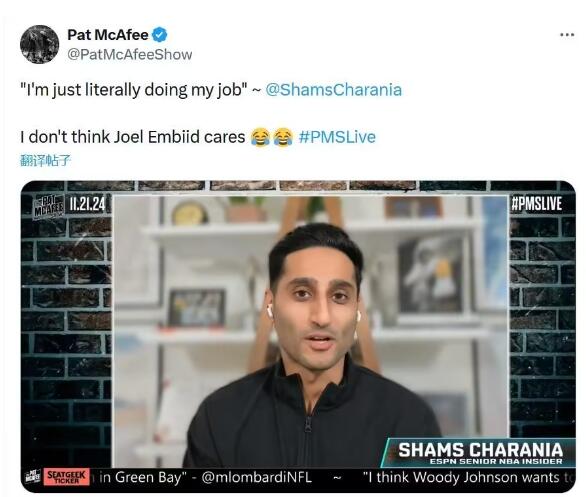
Task: Click the #PMSLive hashtag in tweet
Action: tap(337, 137)
